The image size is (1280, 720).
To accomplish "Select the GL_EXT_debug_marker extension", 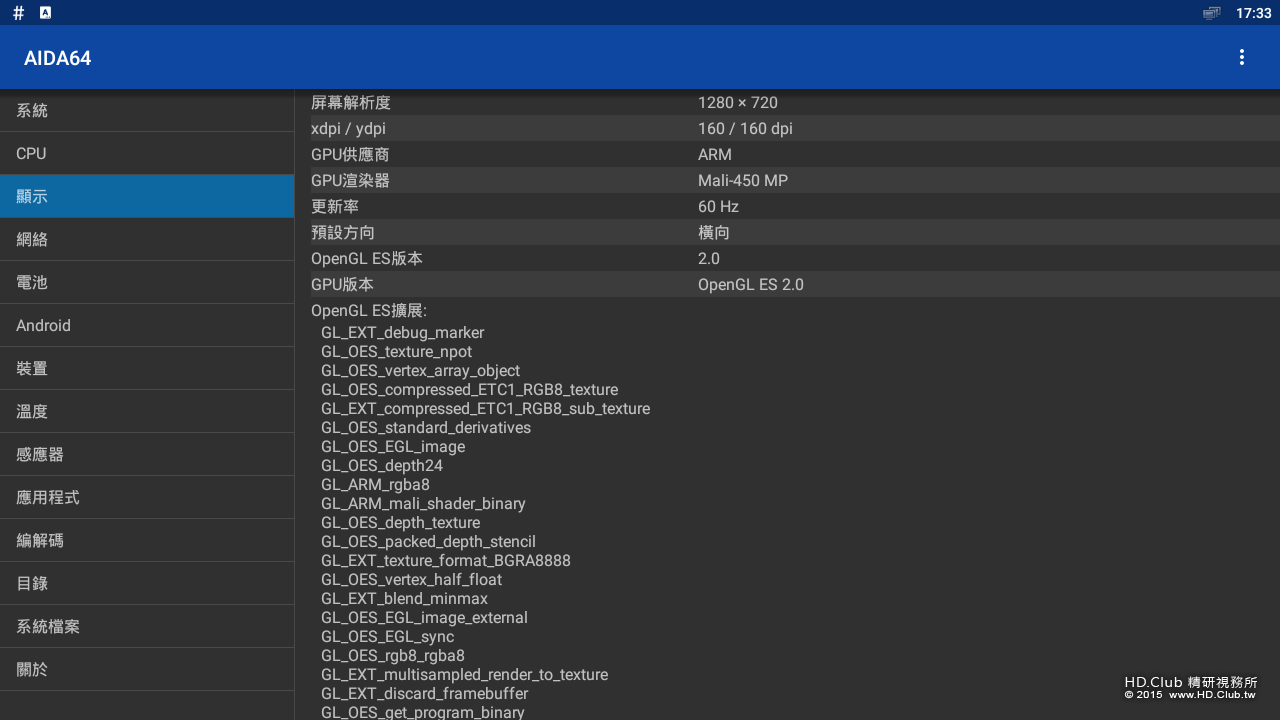I will (402, 332).
